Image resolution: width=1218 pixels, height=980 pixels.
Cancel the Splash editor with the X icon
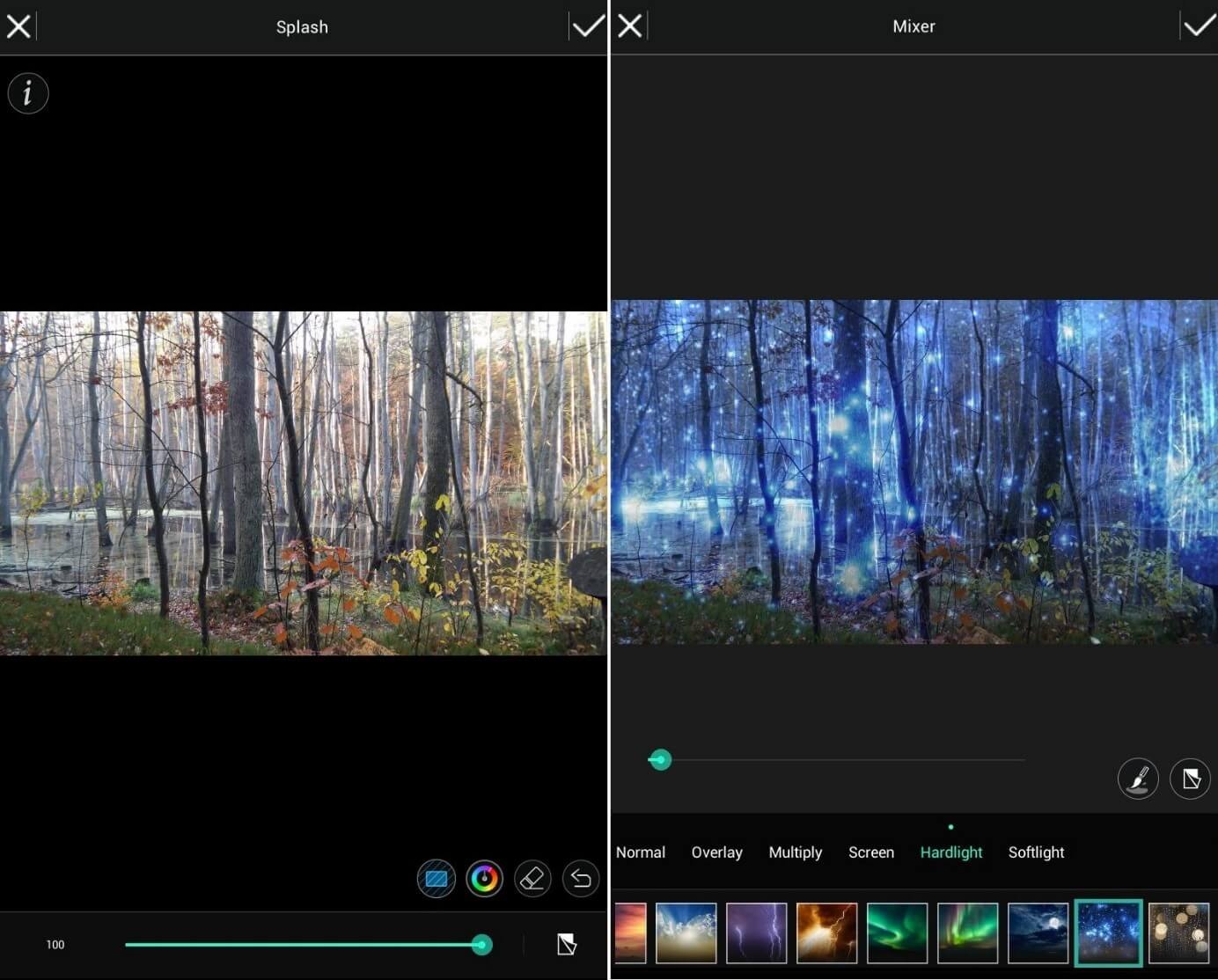[18, 26]
